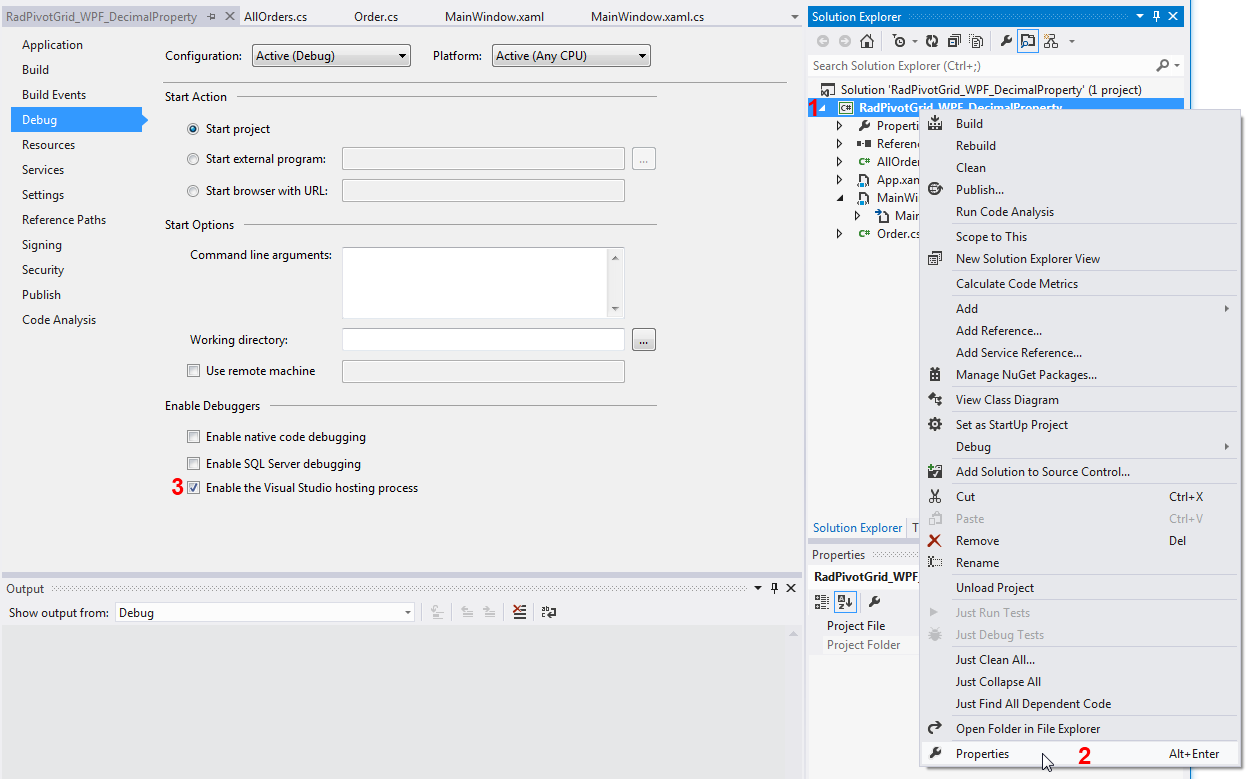Select the Start browser with URL option
Viewport: 1248px width, 779px height.
click(x=193, y=190)
